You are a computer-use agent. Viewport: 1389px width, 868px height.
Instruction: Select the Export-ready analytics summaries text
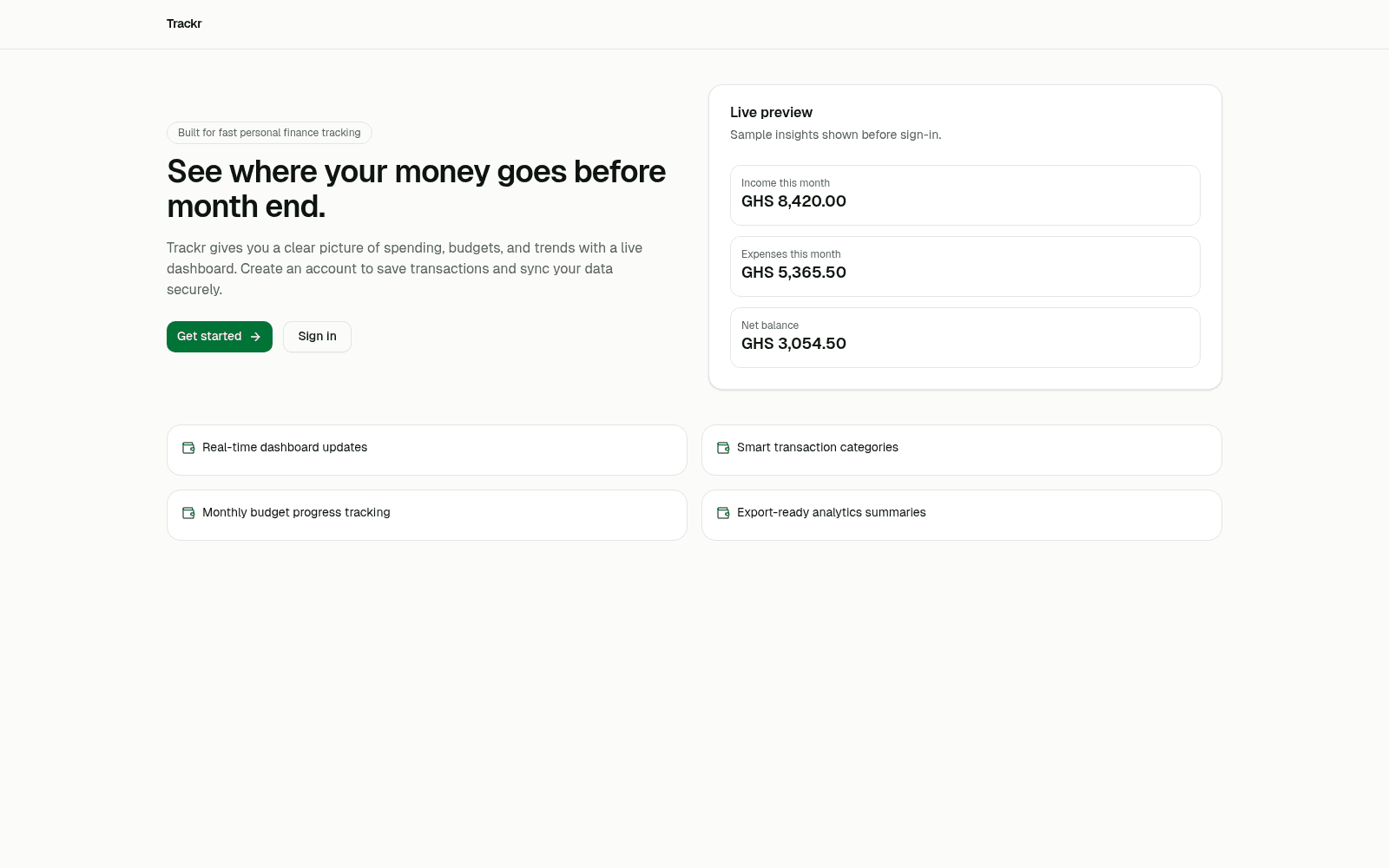click(x=832, y=513)
